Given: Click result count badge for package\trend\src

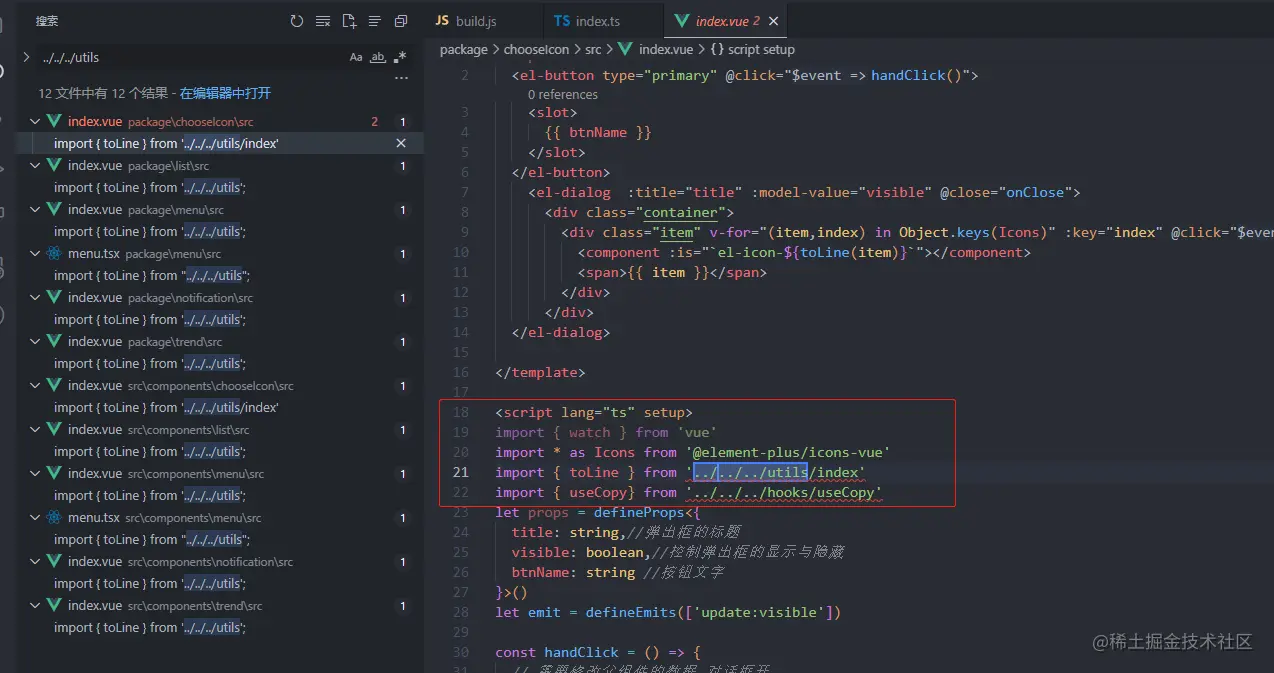Looking at the screenshot, I should pos(403,342).
